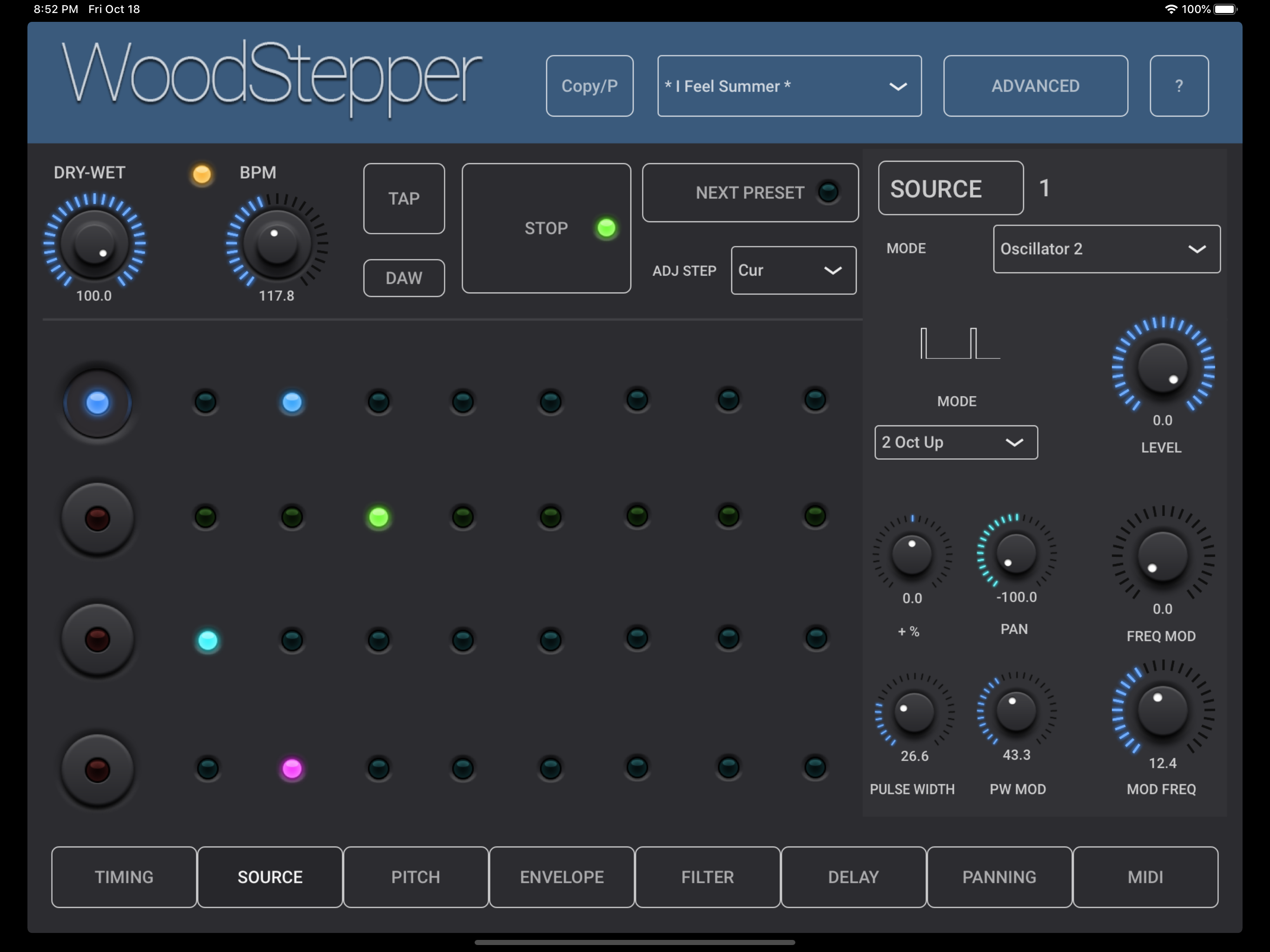Toggle the pink step in the bottom row
This screenshot has width=1270, height=952.
[x=292, y=769]
